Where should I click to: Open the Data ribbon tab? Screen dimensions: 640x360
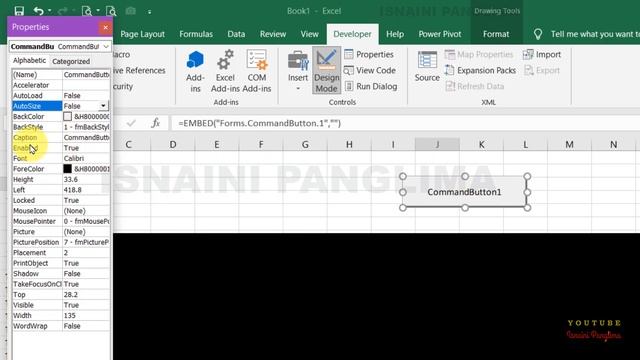pyautogui.click(x=236, y=34)
